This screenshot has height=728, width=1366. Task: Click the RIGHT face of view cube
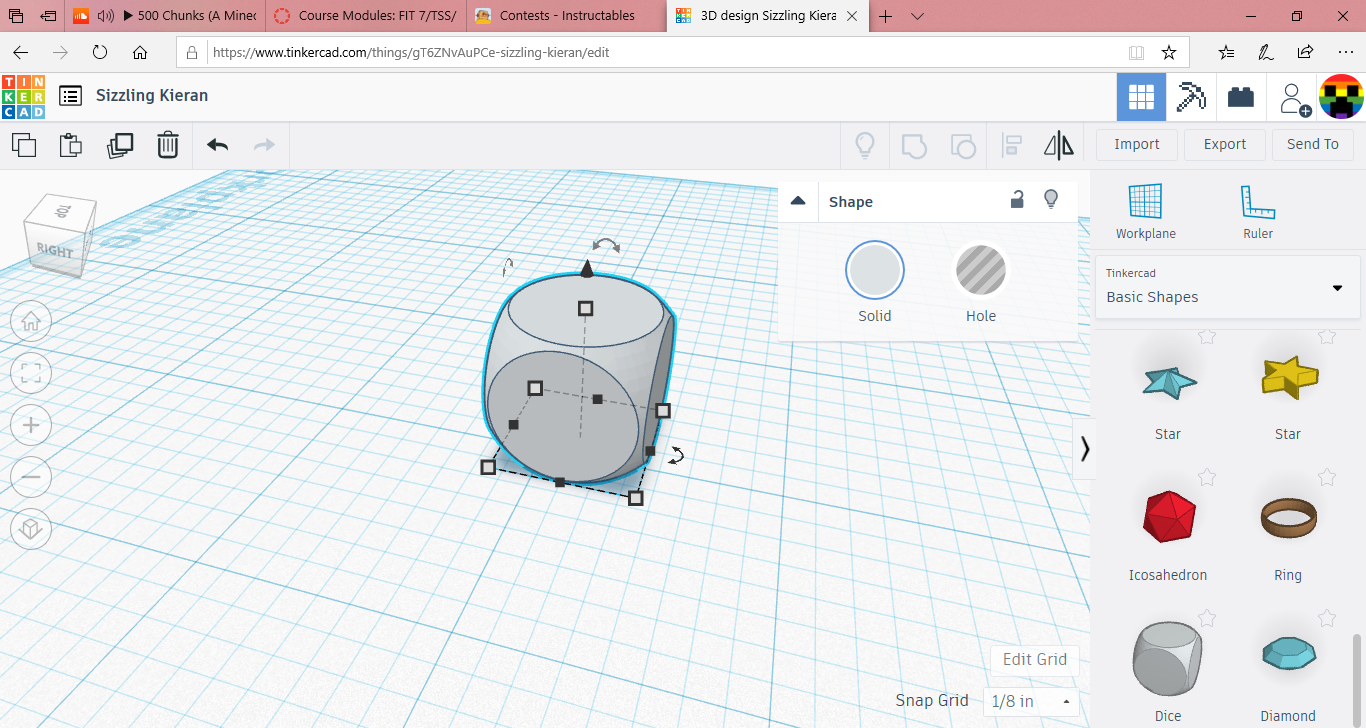(53, 251)
